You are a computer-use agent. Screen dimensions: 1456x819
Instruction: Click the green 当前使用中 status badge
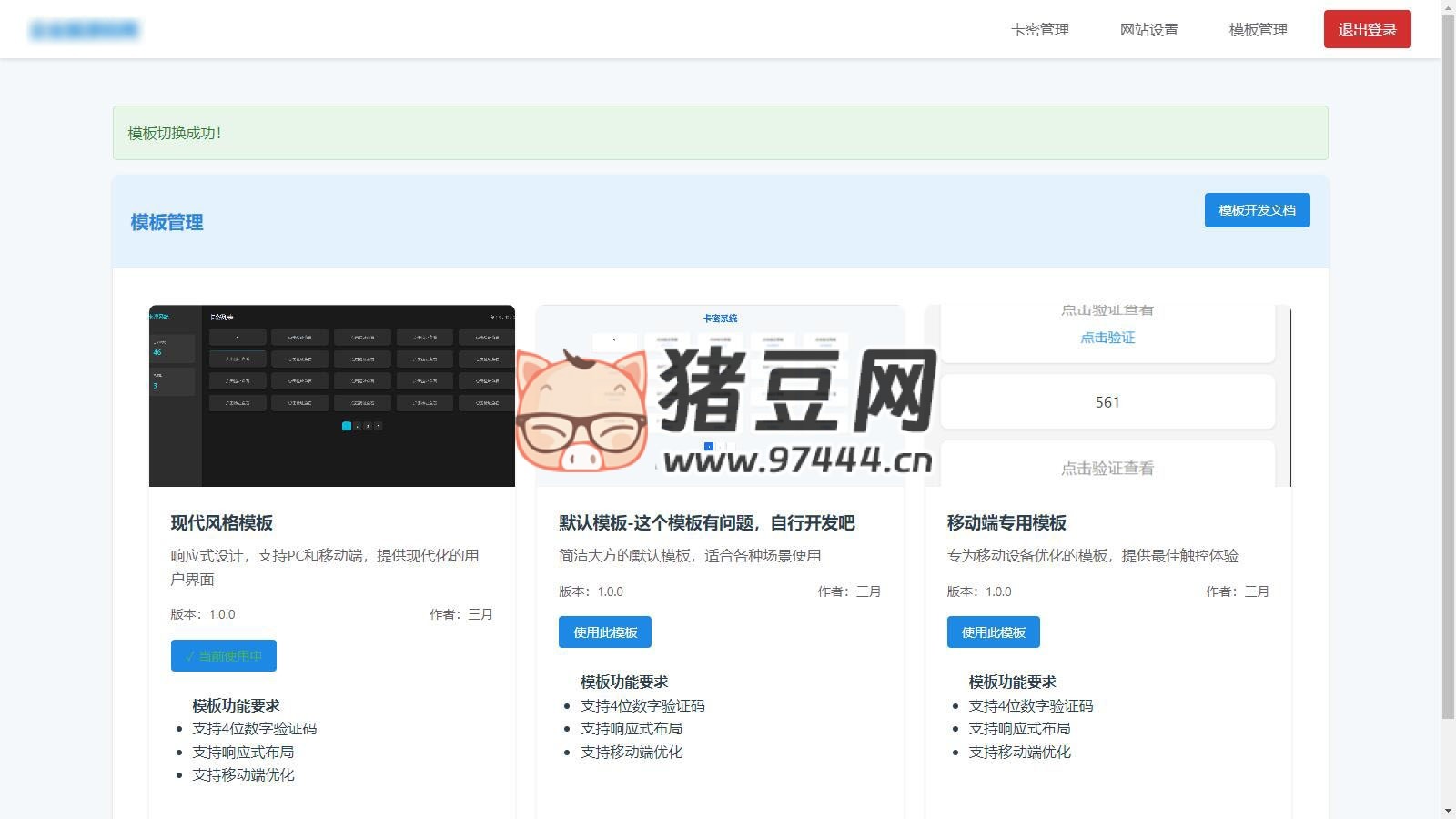tap(223, 655)
